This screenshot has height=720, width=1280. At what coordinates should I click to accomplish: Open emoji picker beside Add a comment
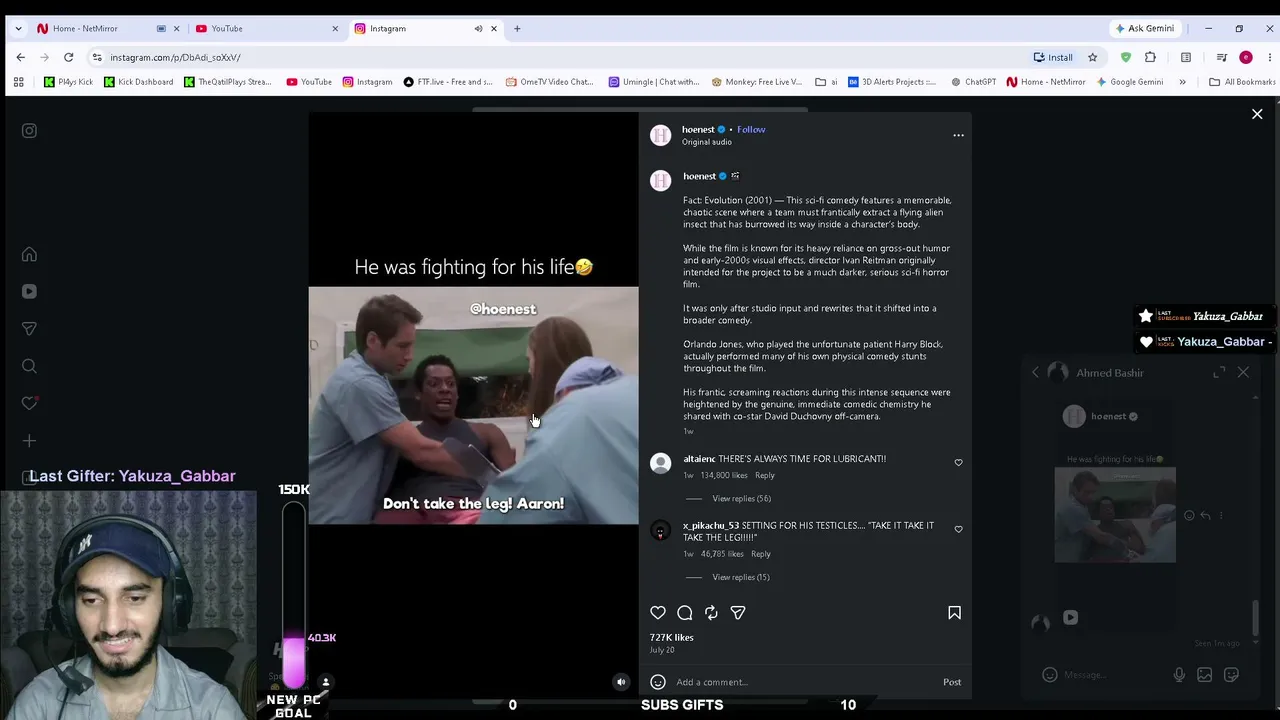coord(658,682)
